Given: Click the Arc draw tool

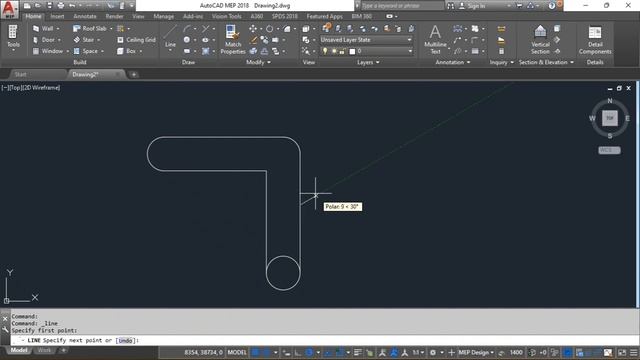Looking at the screenshot, I should (x=187, y=29).
